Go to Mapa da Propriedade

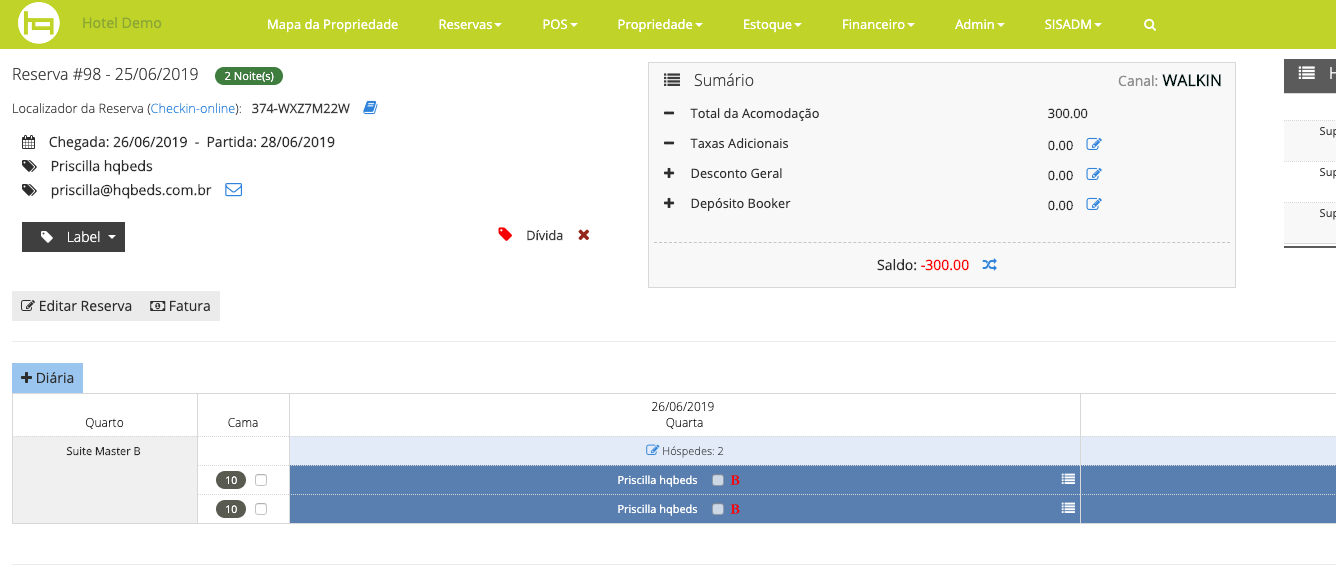pyautogui.click(x=332, y=25)
